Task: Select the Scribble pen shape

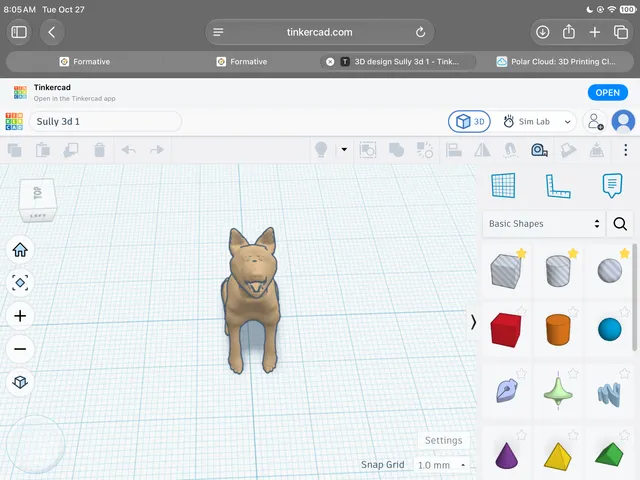Action: [507, 390]
